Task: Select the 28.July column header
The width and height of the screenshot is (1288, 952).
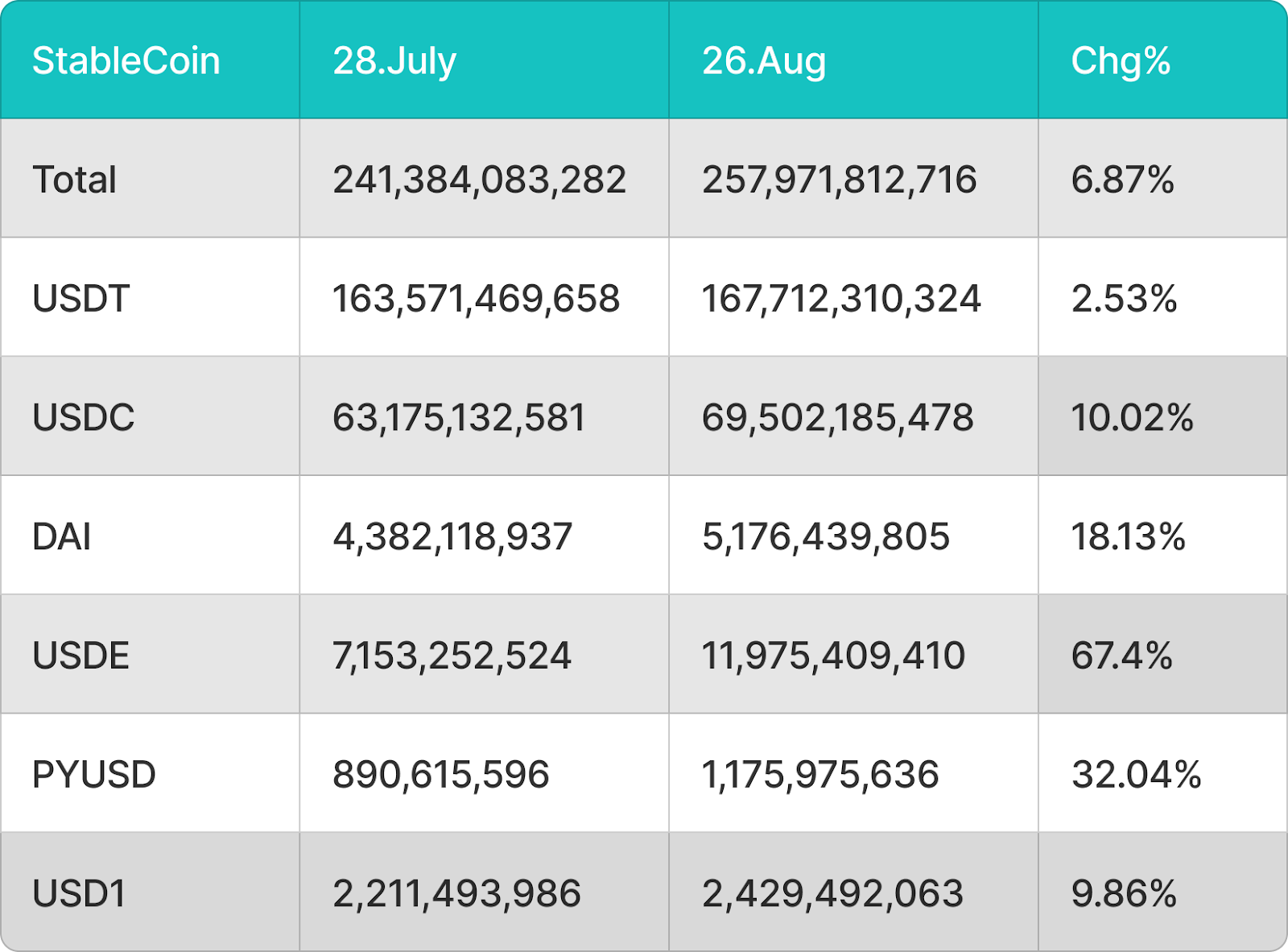Action: (394, 61)
